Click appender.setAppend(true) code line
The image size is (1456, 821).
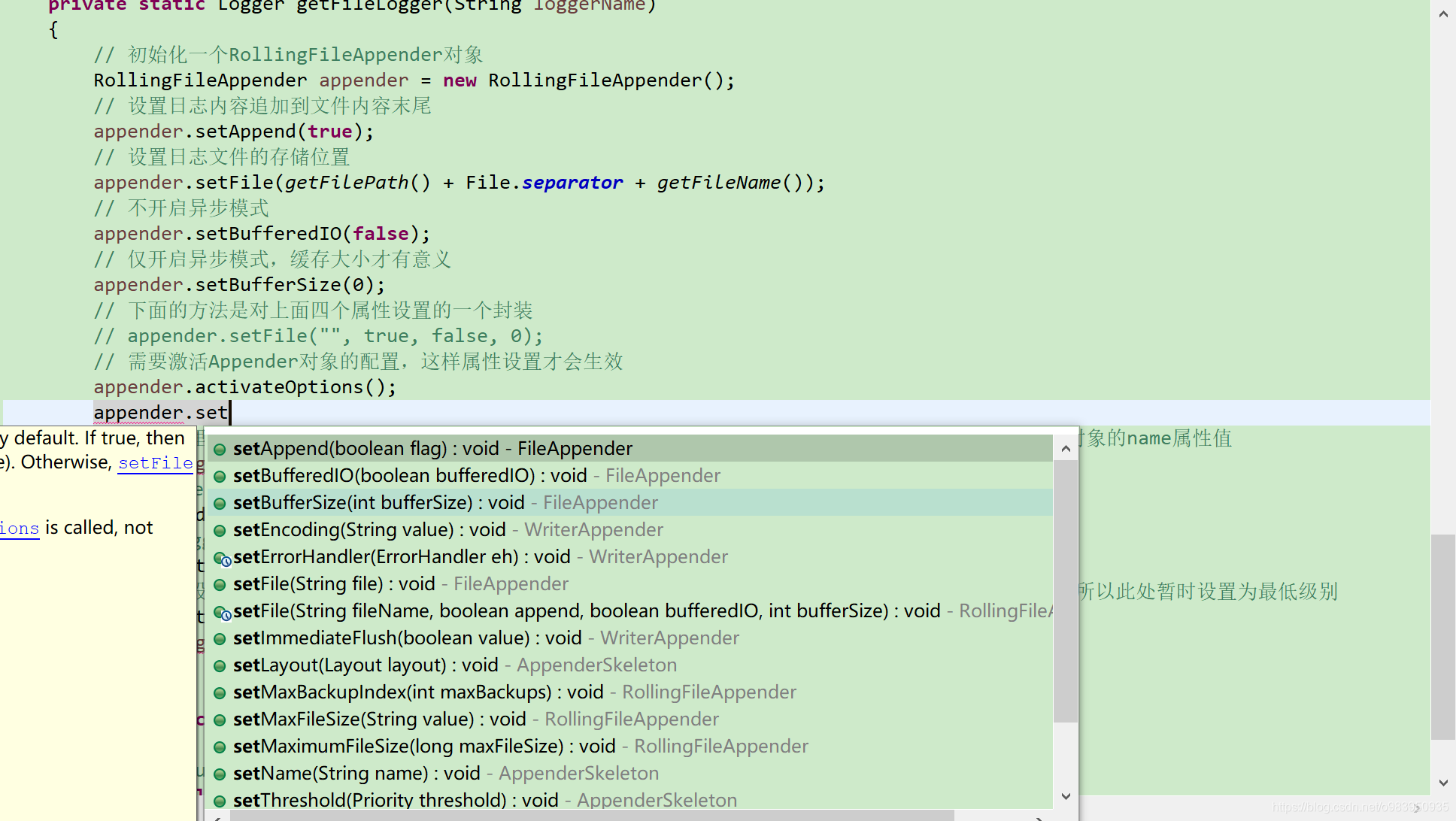pos(234,132)
